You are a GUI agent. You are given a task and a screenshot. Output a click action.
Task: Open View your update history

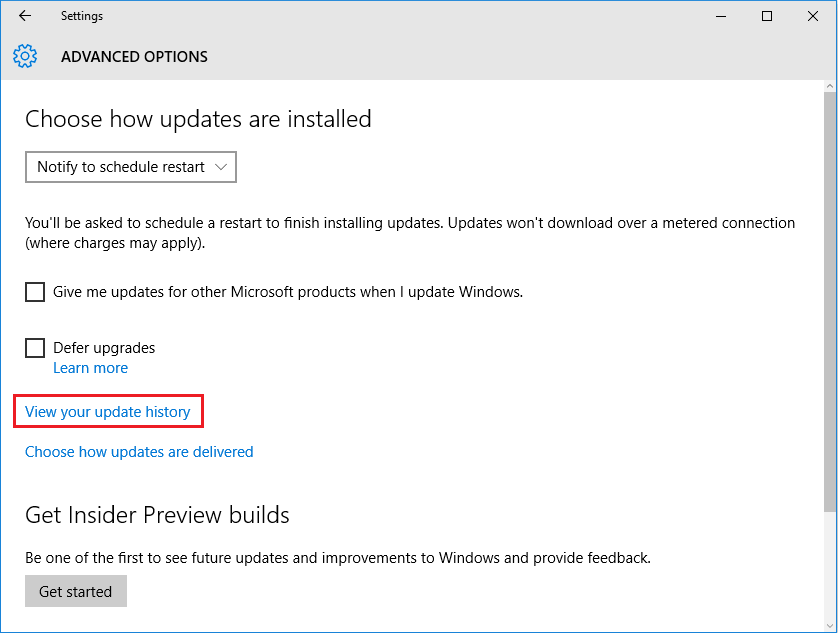tap(107, 411)
